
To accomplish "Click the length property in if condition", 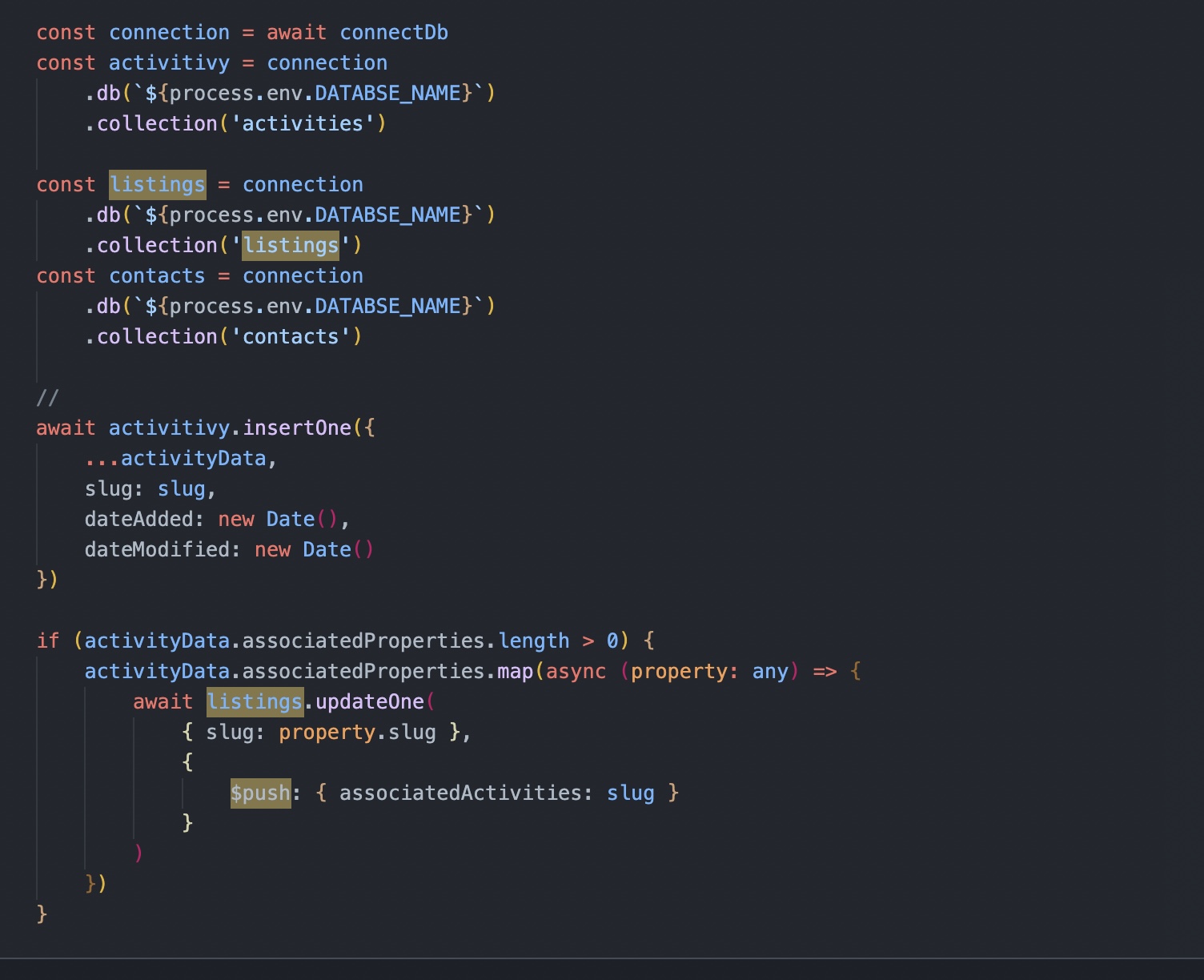I will pos(534,641).
